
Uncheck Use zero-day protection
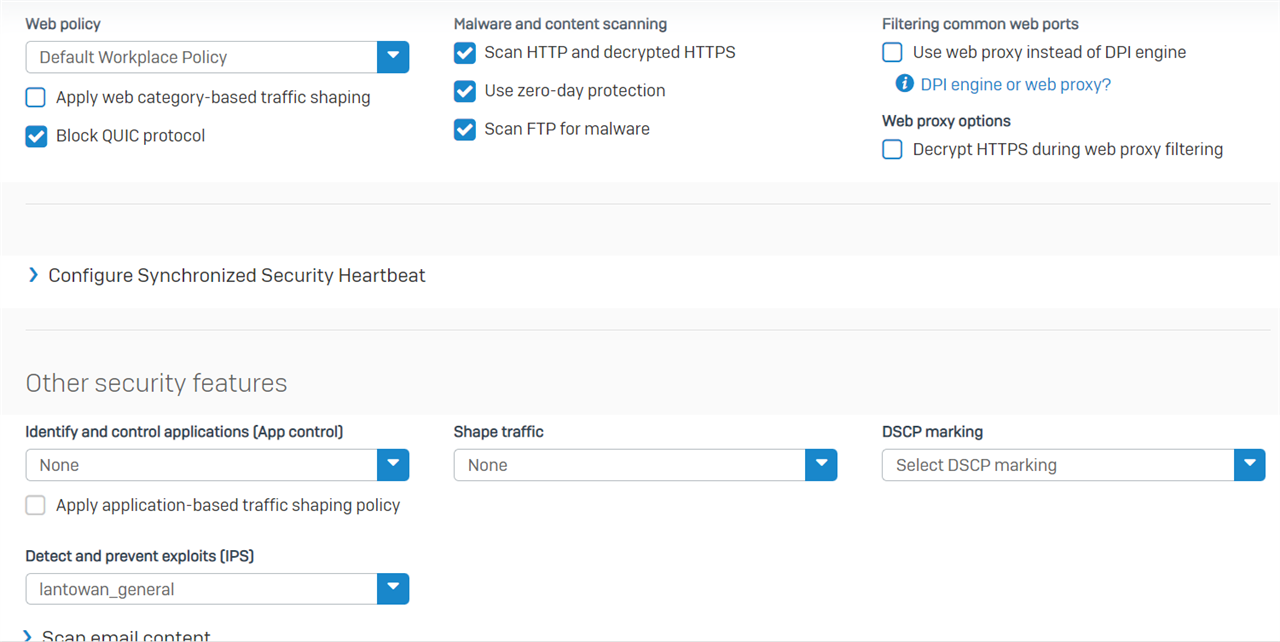465,91
